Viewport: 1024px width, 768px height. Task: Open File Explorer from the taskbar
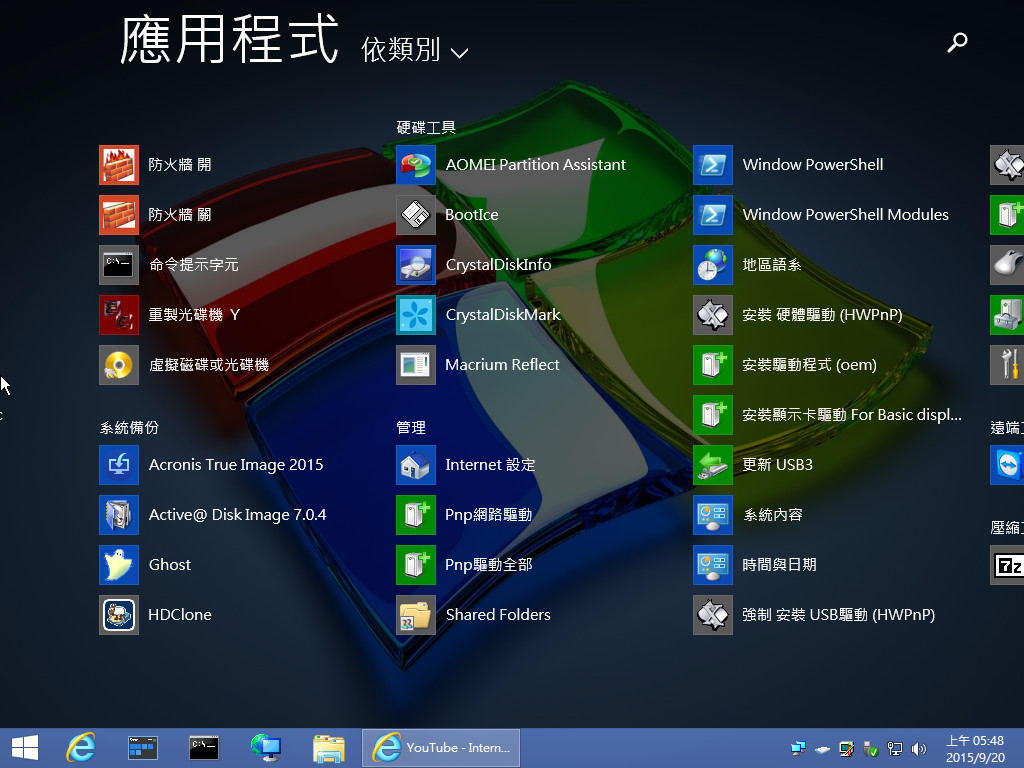click(328, 748)
